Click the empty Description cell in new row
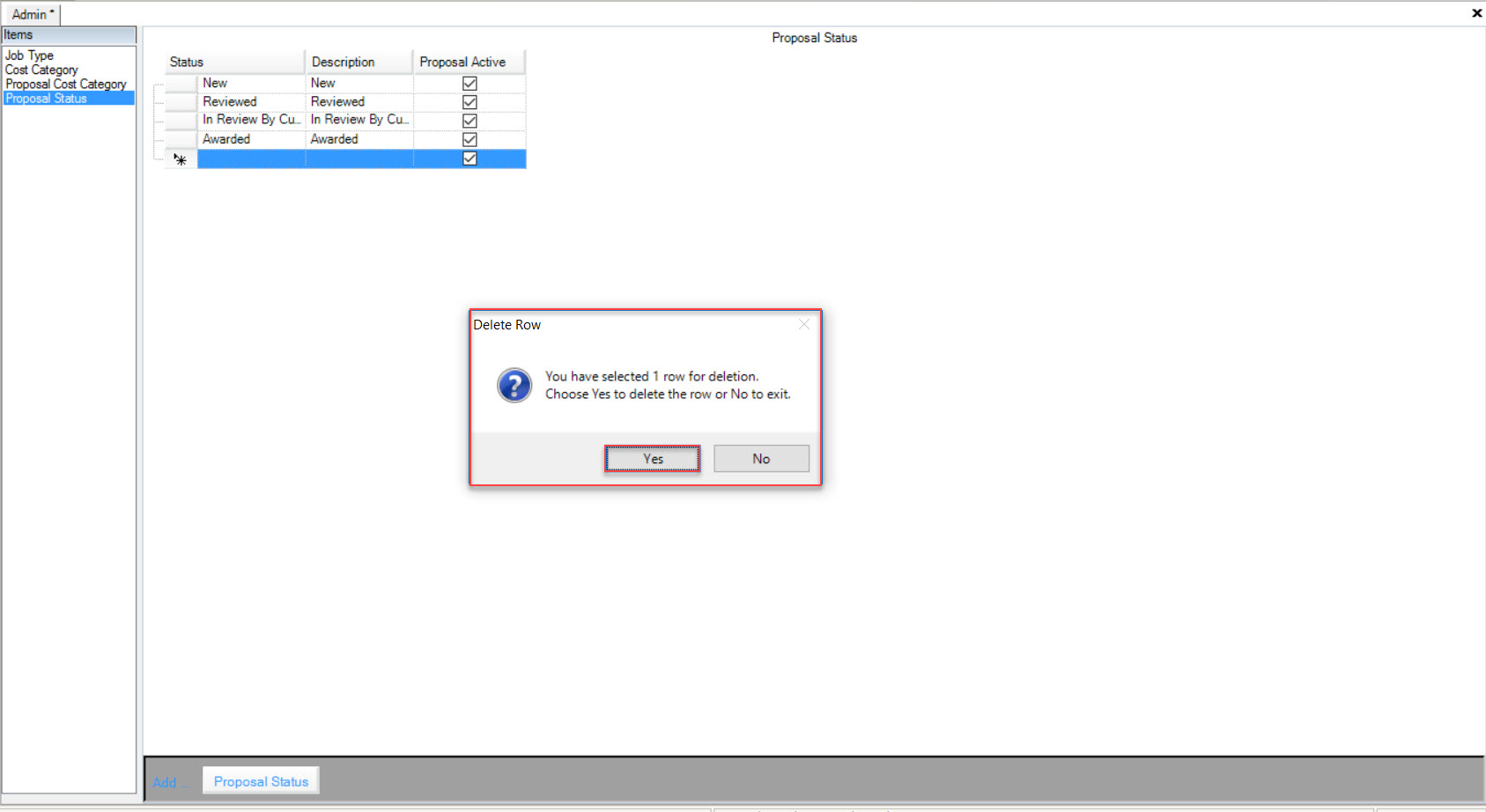The width and height of the screenshot is (1486, 812). 359,159
